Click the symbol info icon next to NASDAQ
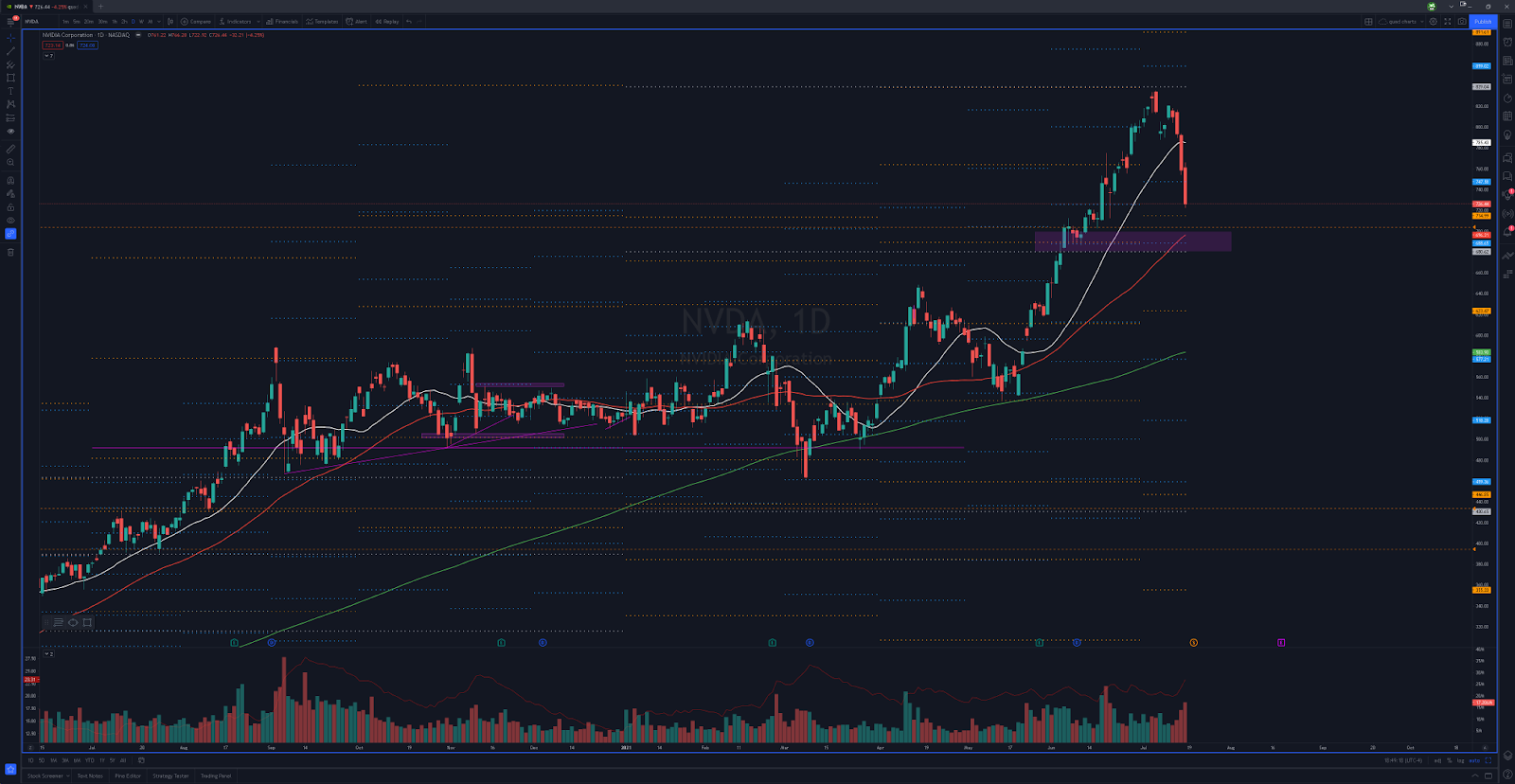This screenshot has height=784, width=1515. coord(138,35)
